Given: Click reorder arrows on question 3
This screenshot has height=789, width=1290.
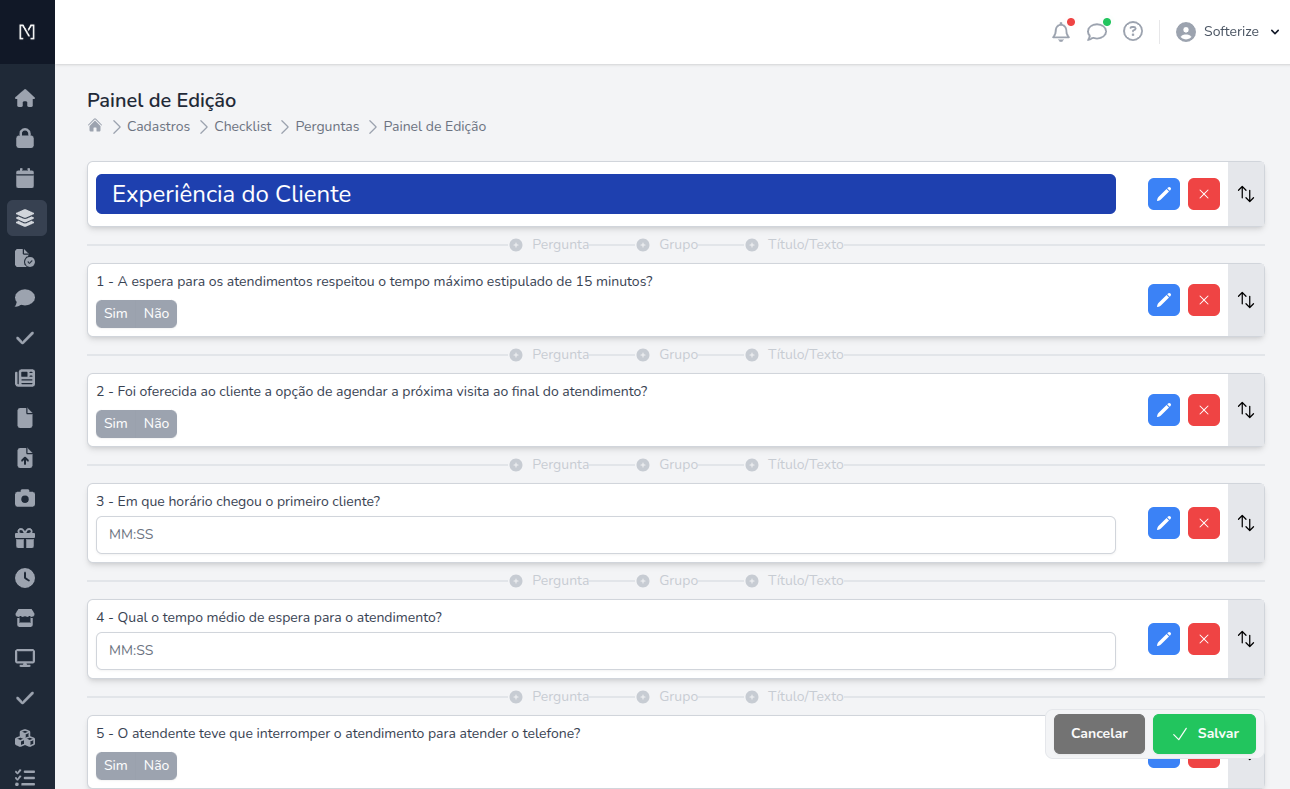Looking at the screenshot, I should point(1246,523).
